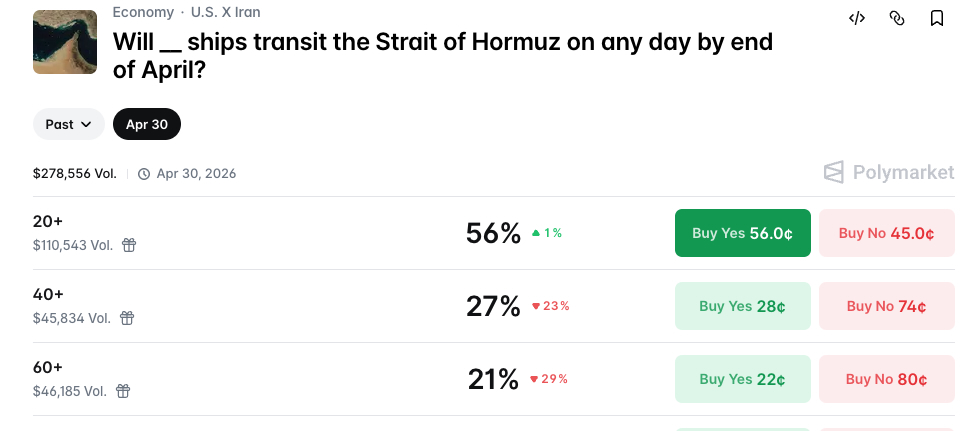This screenshot has width=970, height=431.
Task: Buy Yes at 56.0¢ for 20+
Action: click(x=742, y=233)
